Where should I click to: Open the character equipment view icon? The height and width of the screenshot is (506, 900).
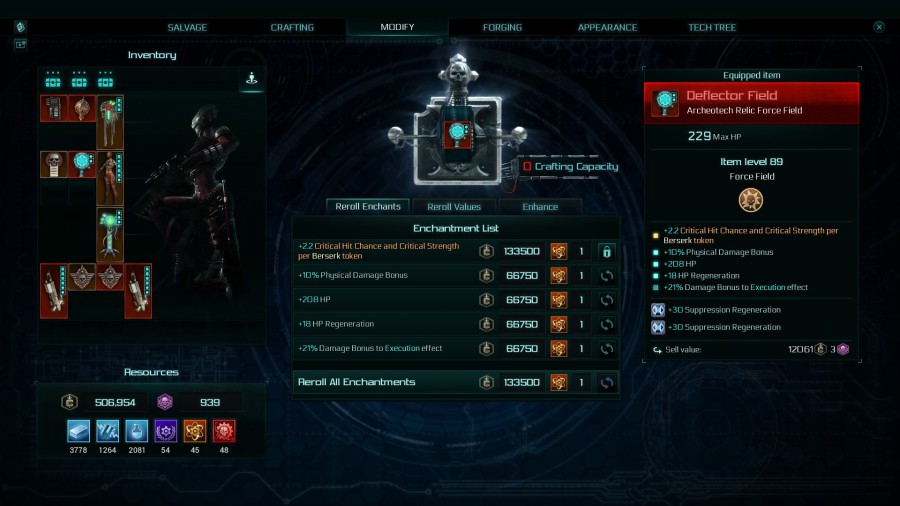[x=251, y=79]
